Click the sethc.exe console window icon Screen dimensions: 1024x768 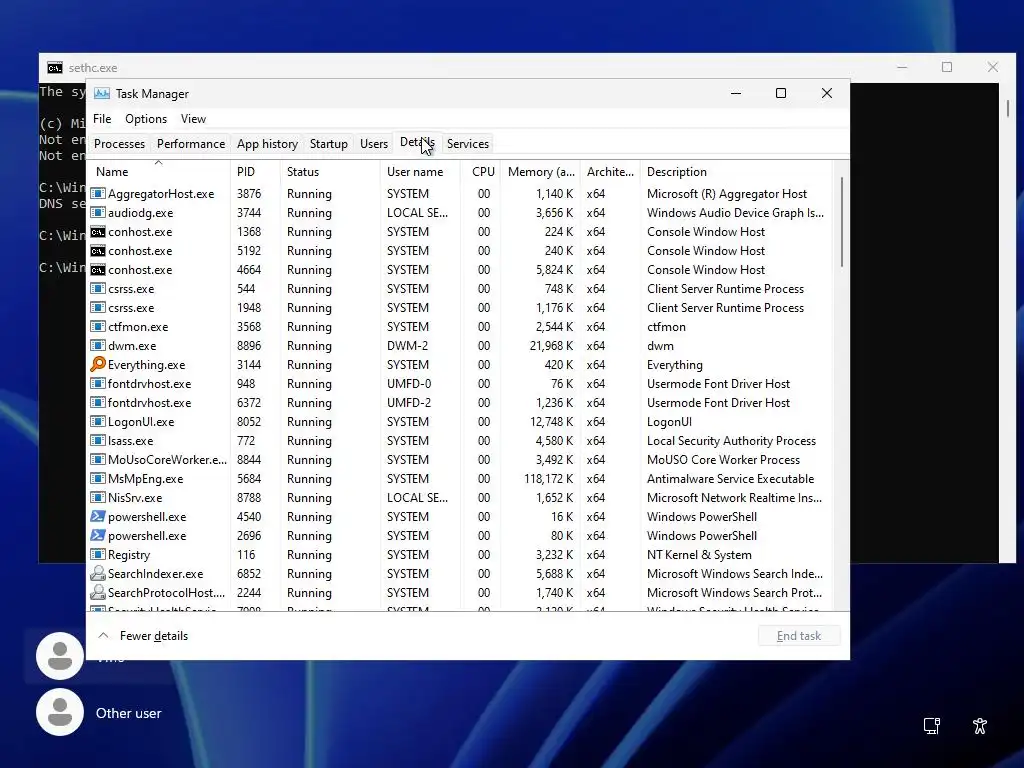[55, 67]
